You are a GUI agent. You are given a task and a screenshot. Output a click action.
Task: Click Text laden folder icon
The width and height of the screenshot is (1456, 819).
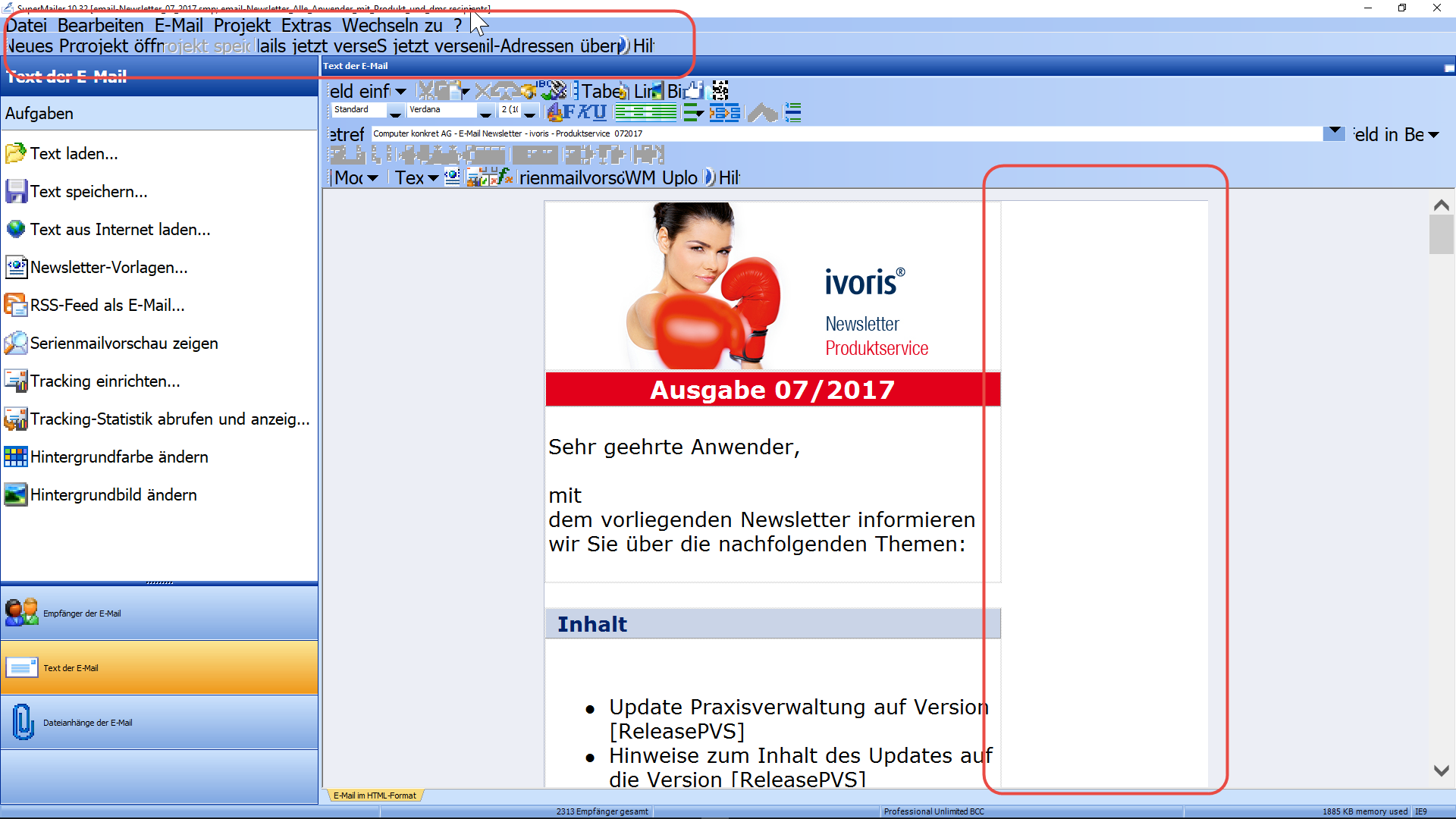click(16, 153)
